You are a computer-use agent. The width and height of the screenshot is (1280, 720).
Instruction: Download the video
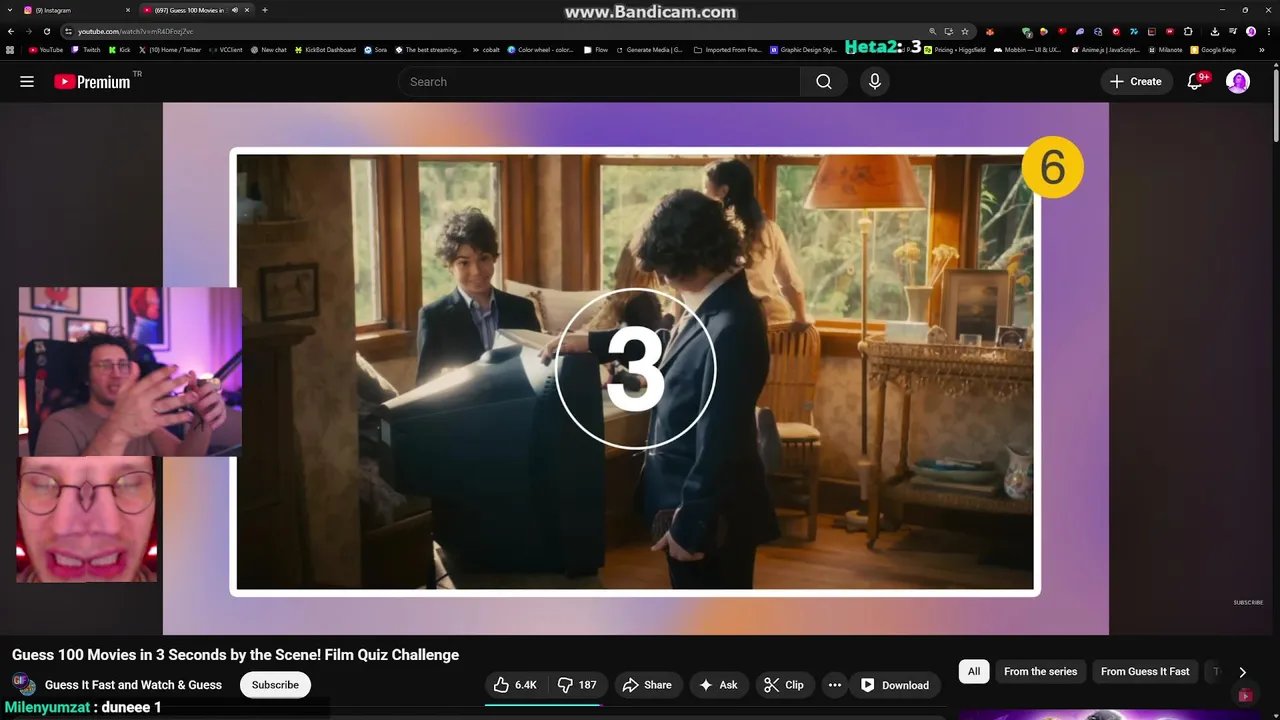(896, 685)
